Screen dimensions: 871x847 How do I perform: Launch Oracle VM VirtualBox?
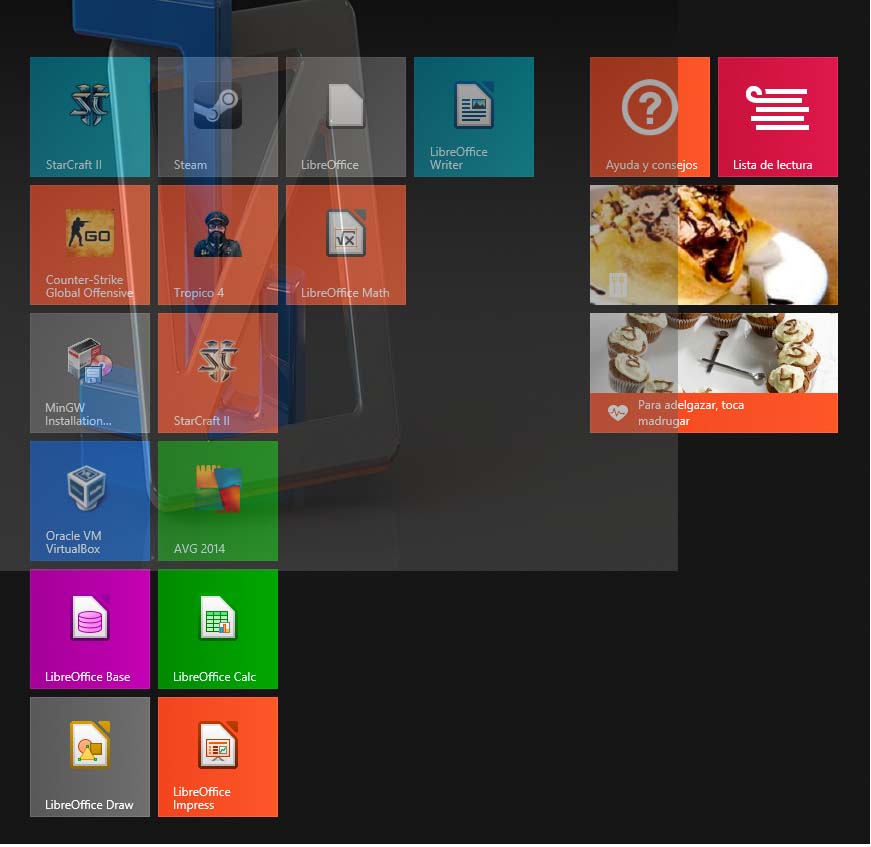90,501
